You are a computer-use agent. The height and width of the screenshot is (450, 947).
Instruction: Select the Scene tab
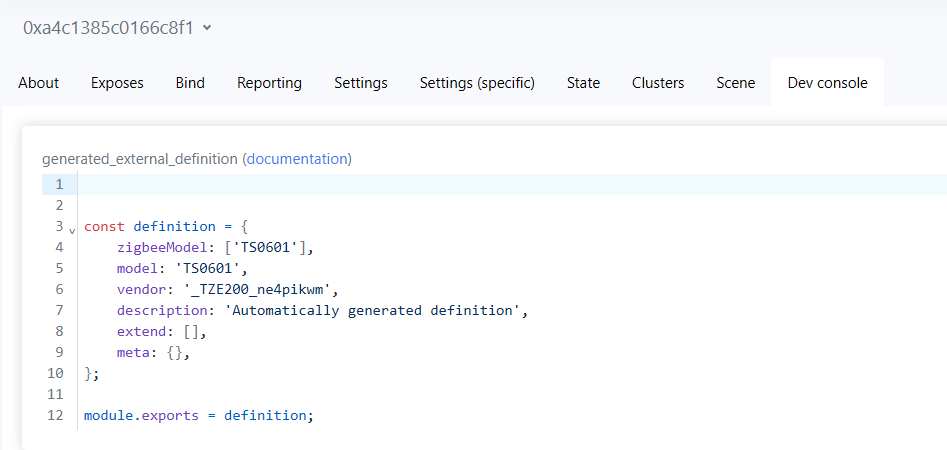tap(736, 83)
